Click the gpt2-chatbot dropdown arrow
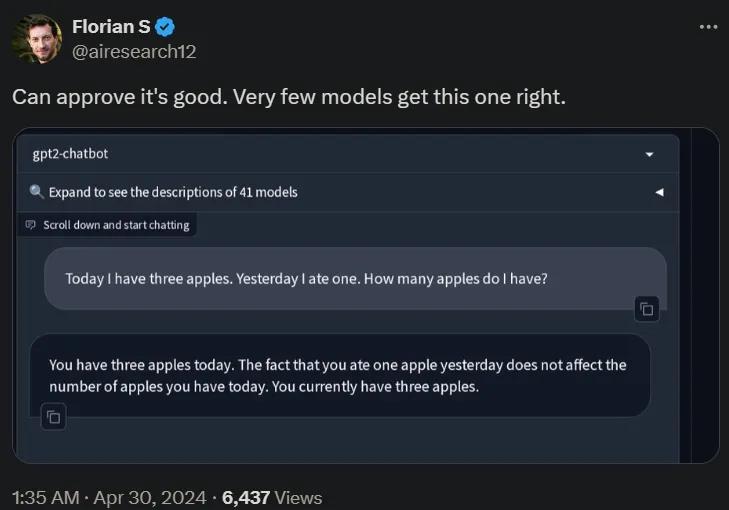 [x=650, y=155]
